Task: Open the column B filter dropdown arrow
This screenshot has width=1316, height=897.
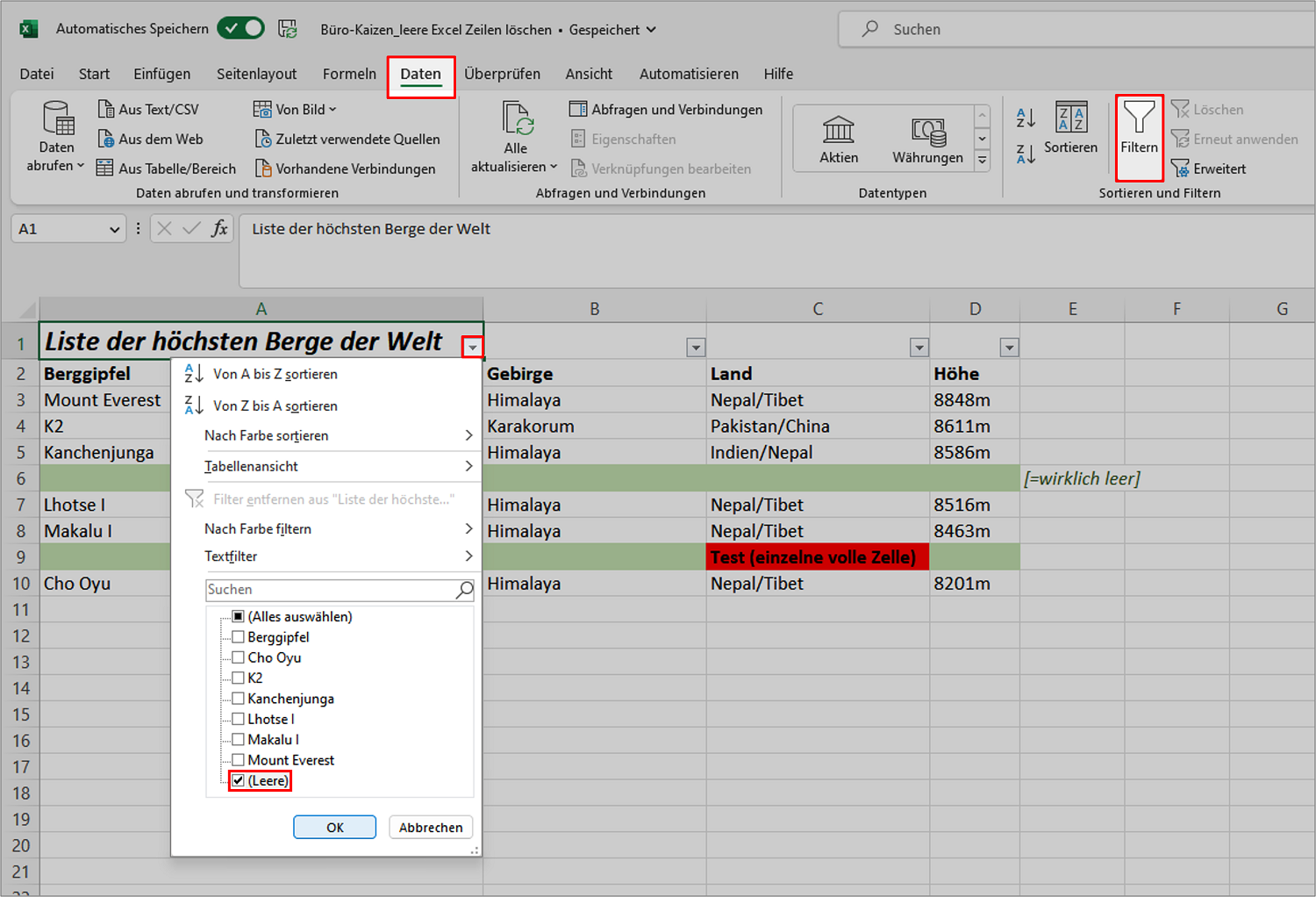Action: point(696,348)
